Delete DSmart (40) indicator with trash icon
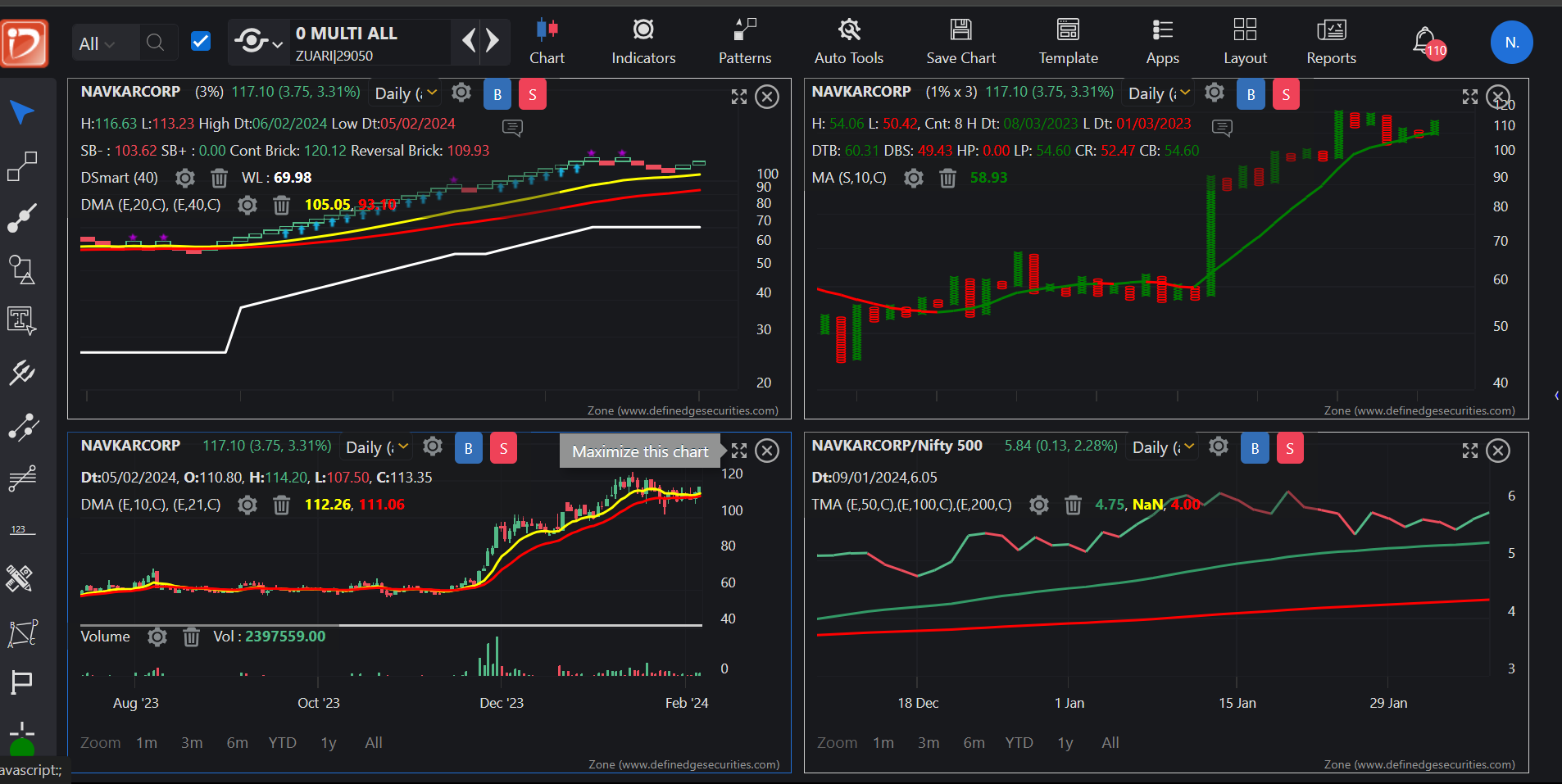Viewport: 1562px width, 784px height. (x=219, y=178)
